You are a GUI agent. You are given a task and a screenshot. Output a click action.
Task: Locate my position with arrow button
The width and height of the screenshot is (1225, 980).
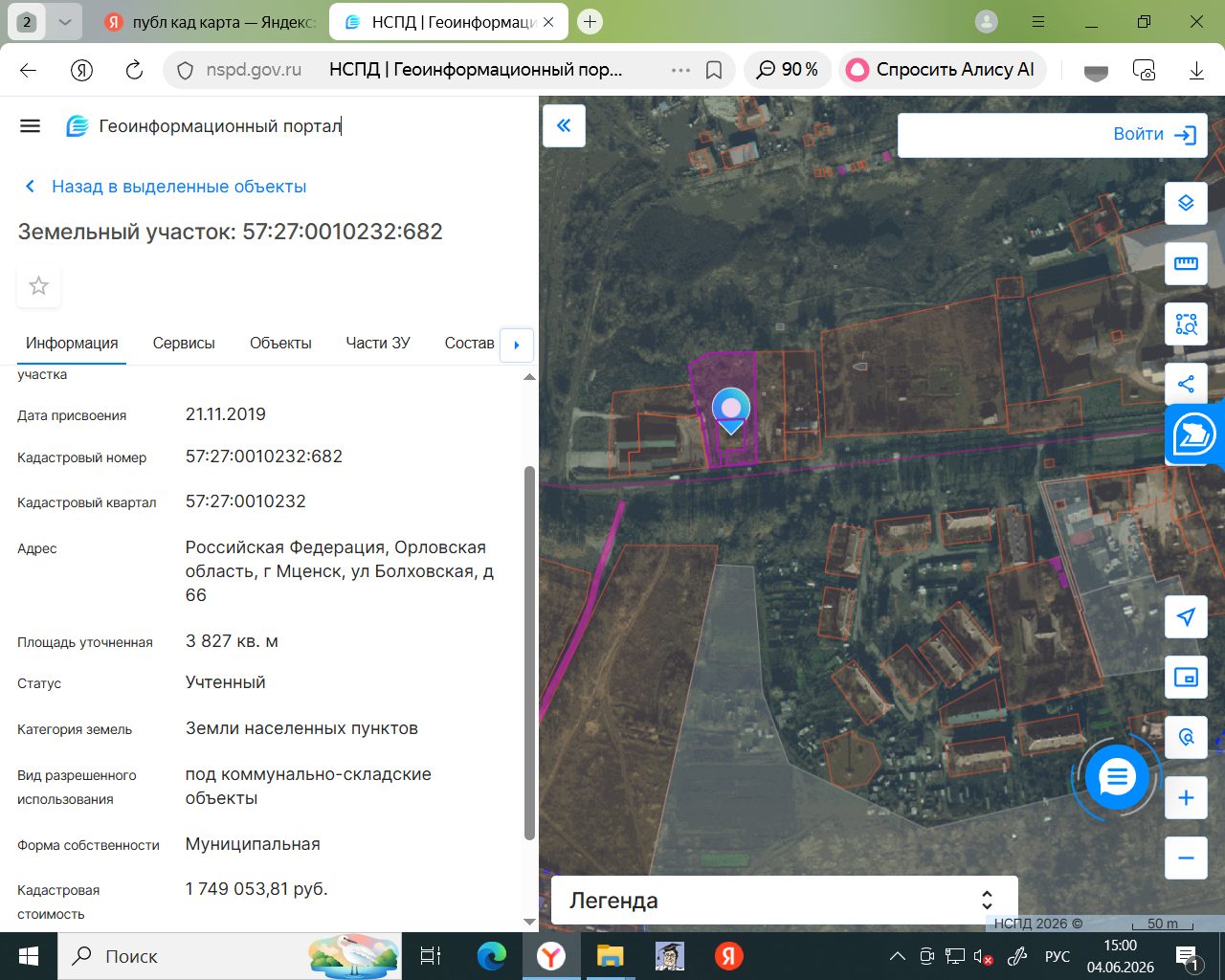[1186, 616]
